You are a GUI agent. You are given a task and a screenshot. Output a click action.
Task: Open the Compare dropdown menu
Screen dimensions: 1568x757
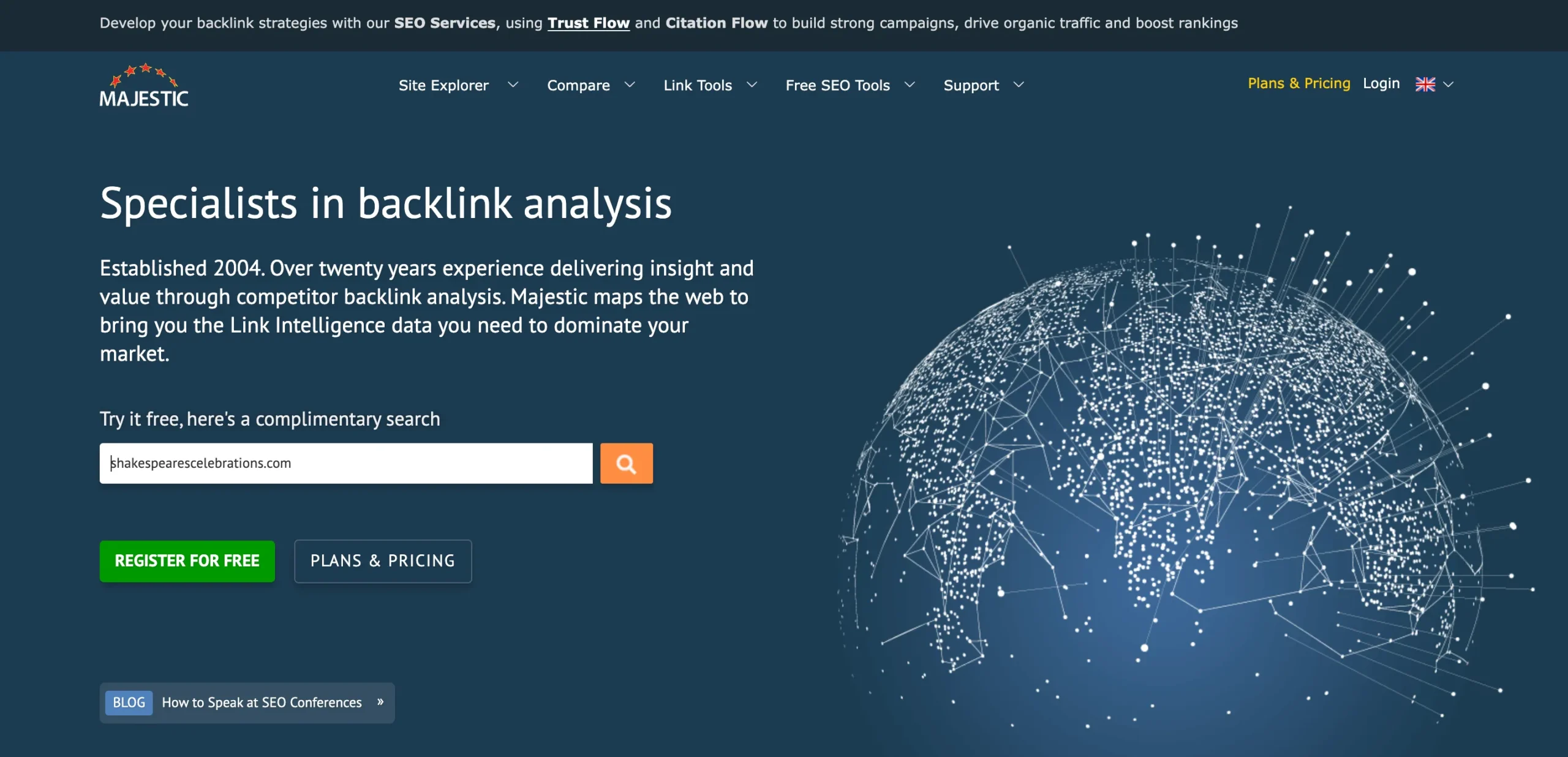point(630,86)
